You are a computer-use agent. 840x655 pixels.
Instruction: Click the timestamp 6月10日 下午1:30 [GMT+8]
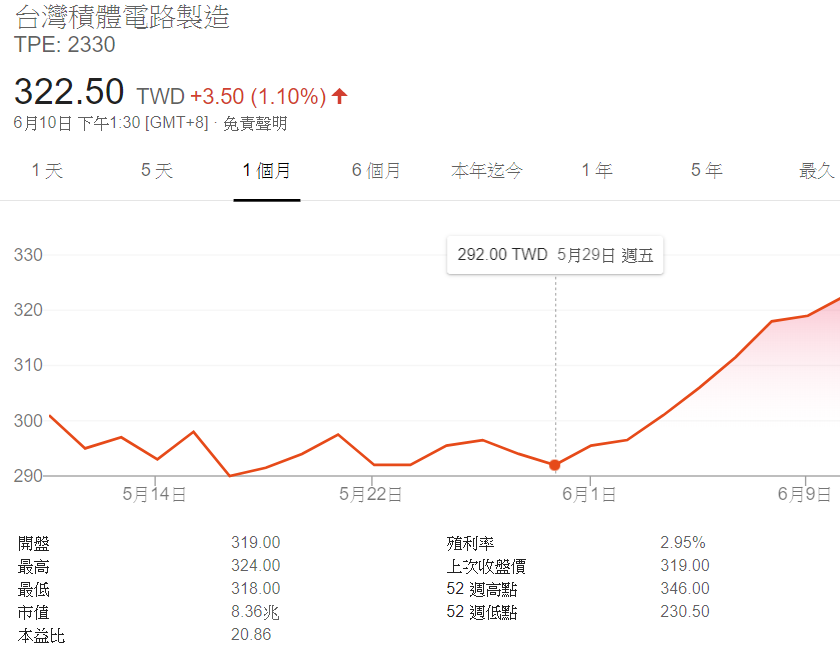point(111,123)
